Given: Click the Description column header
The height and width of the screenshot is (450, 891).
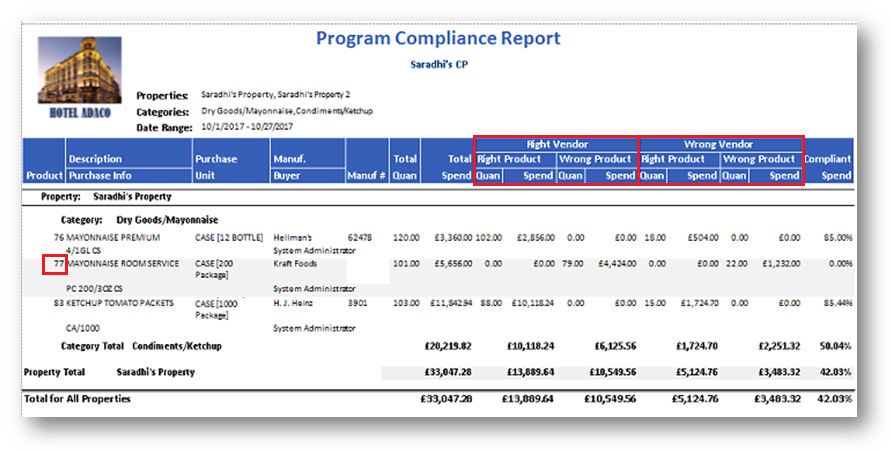Looking at the screenshot, I should (x=95, y=159).
